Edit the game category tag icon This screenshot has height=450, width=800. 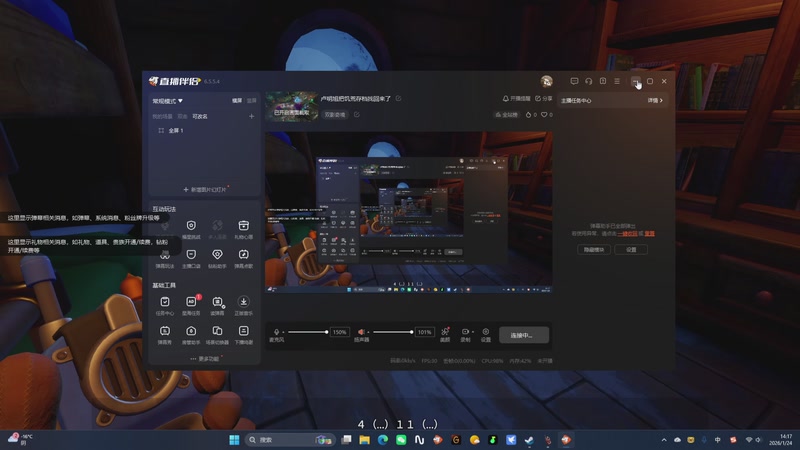[x=357, y=115]
